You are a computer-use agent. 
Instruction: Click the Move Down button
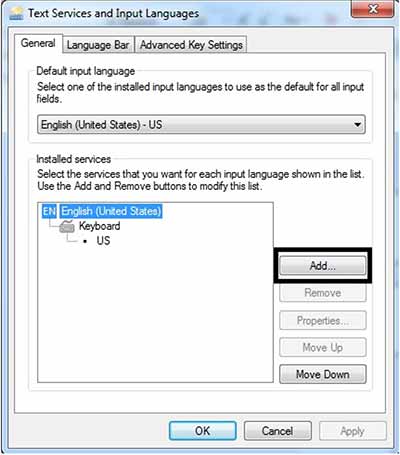(323, 374)
